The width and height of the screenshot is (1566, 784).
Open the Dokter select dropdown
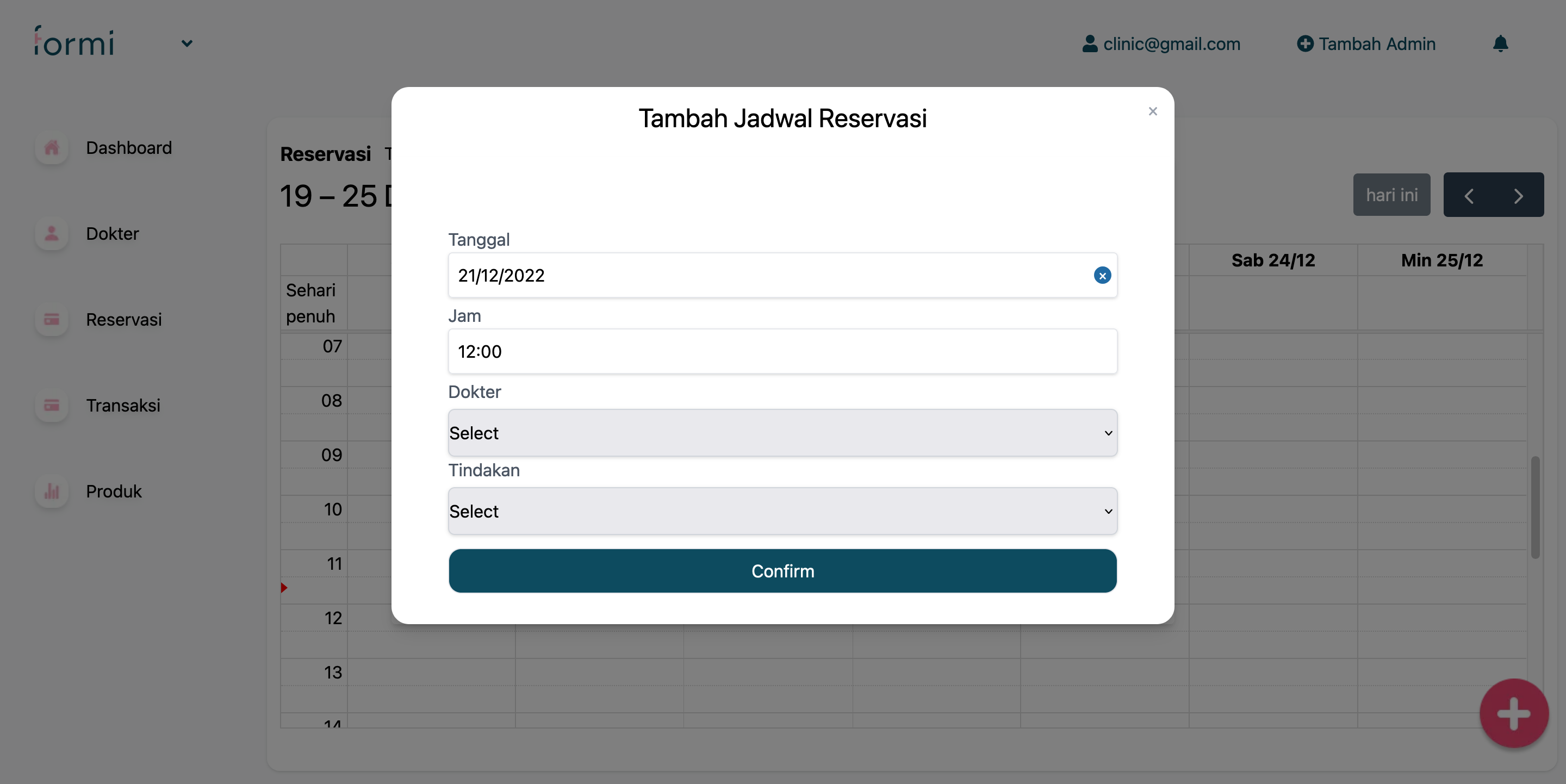point(782,433)
